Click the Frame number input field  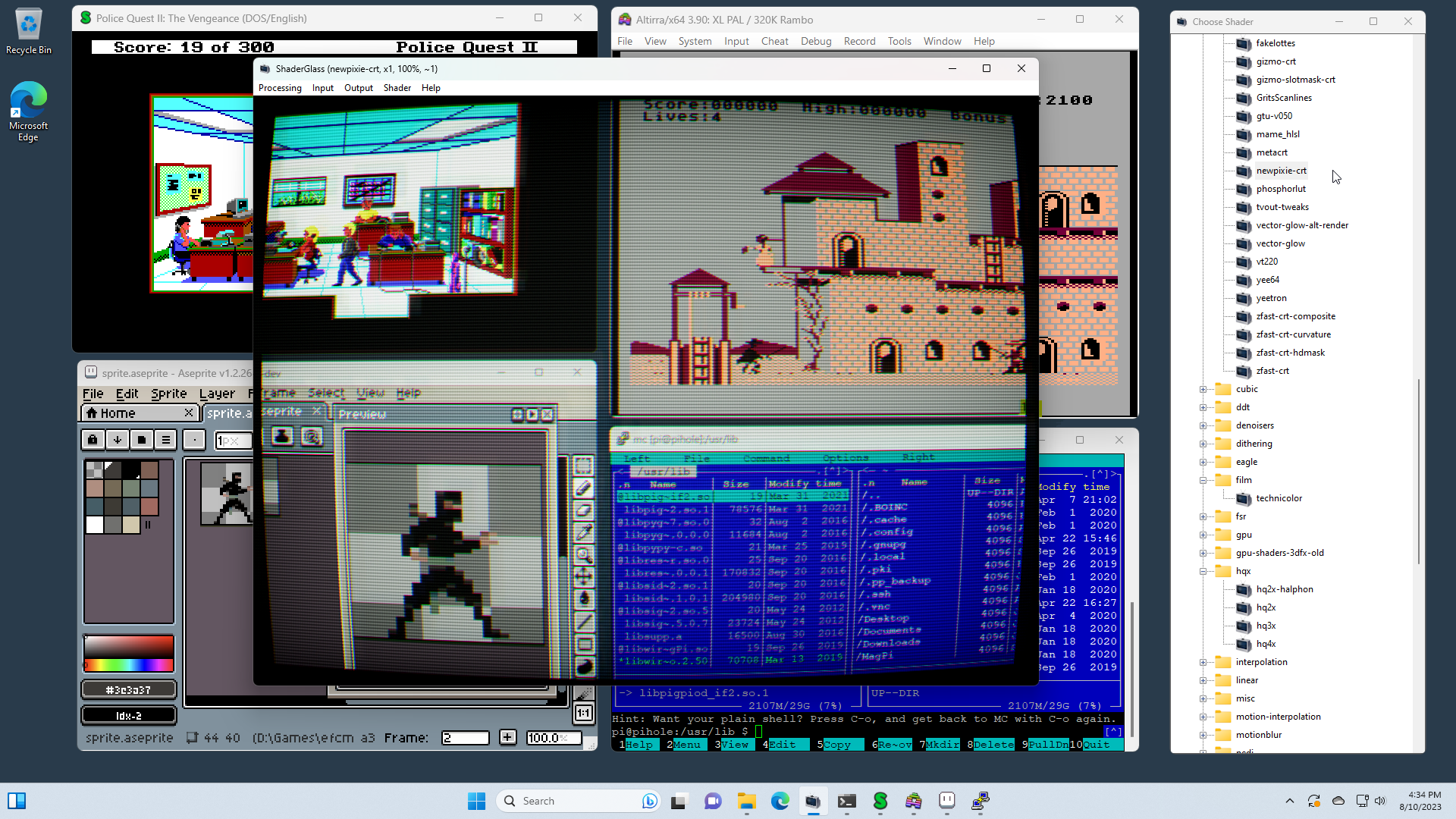[465, 738]
